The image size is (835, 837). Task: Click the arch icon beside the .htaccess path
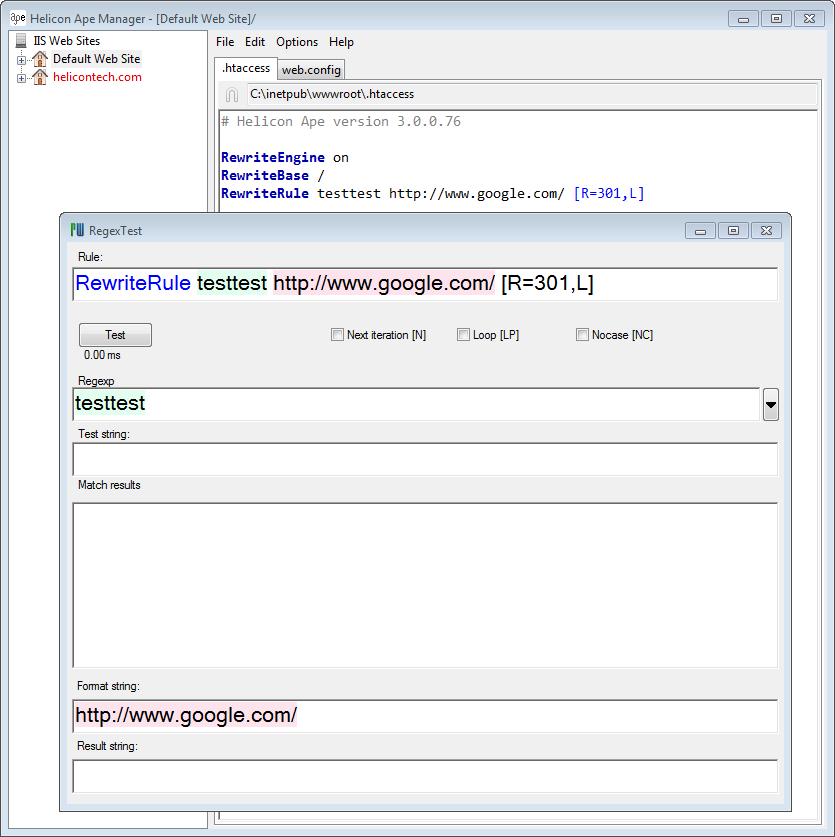(x=232, y=95)
